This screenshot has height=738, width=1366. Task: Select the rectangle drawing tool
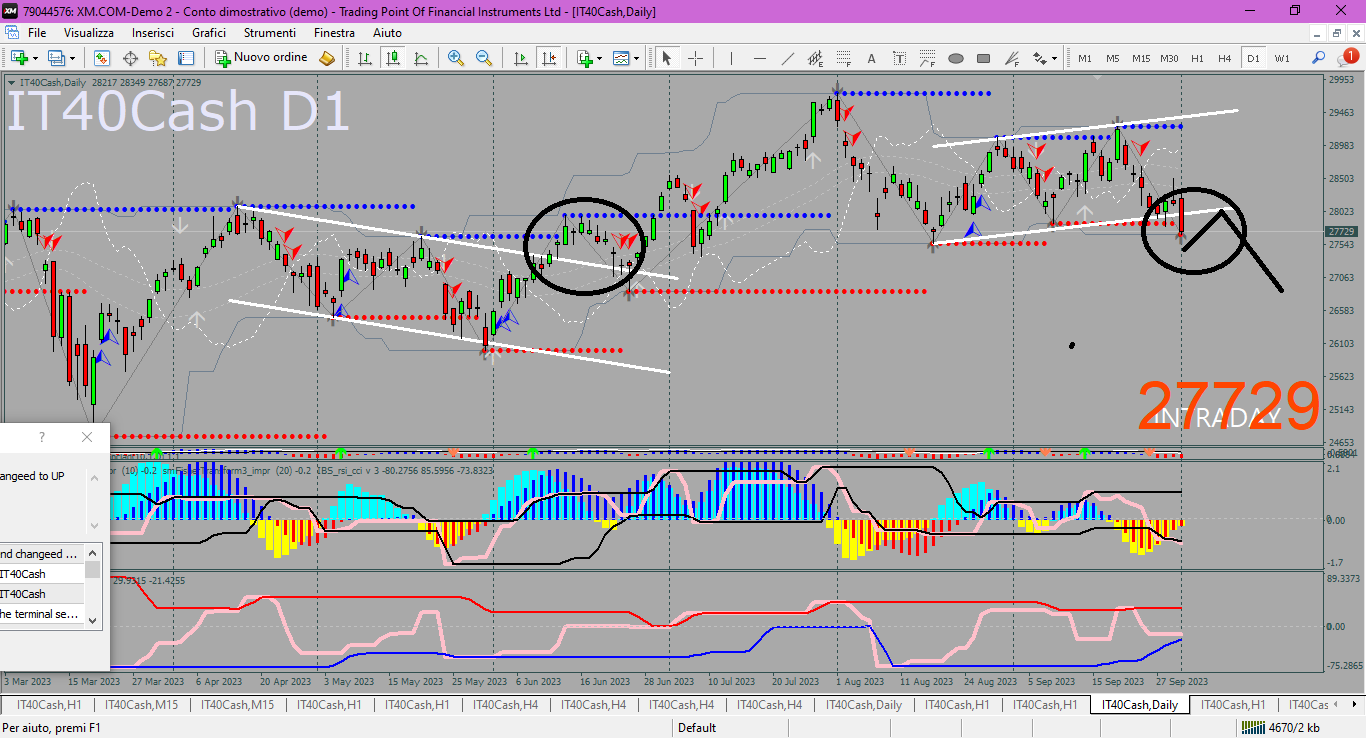point(983,58)
